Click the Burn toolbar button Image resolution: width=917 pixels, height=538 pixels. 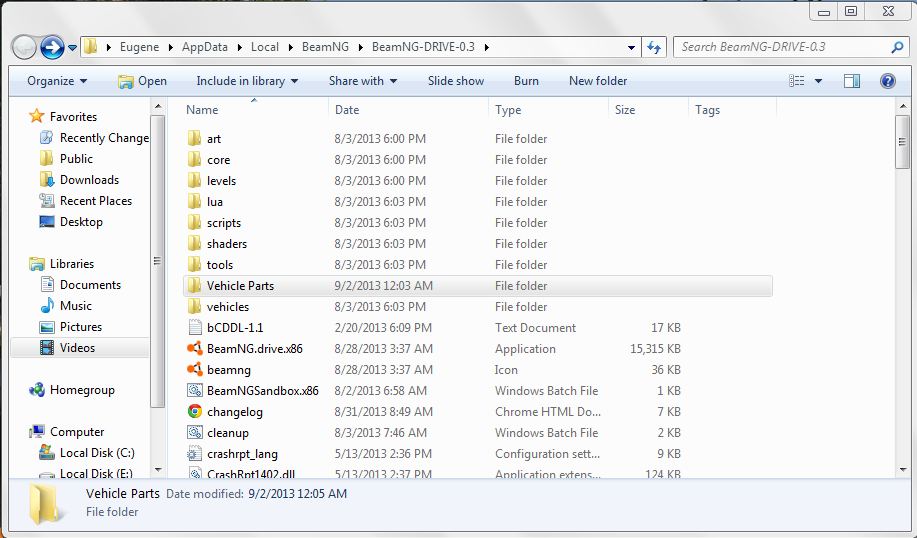[526, 81]
